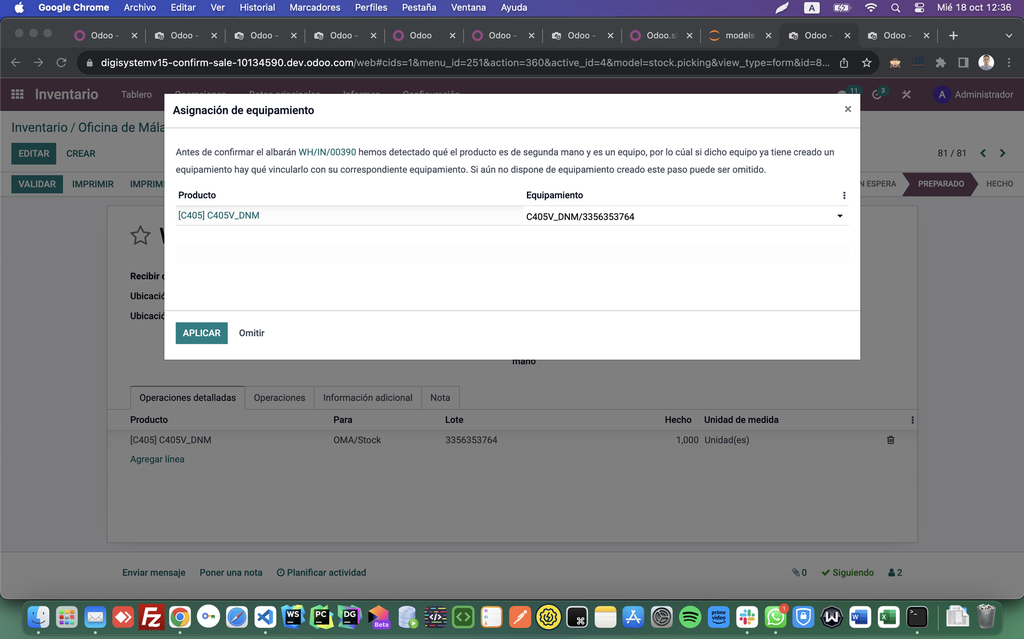
Task: Click the Odoo apps grid icon
Action: pos(18,94)
